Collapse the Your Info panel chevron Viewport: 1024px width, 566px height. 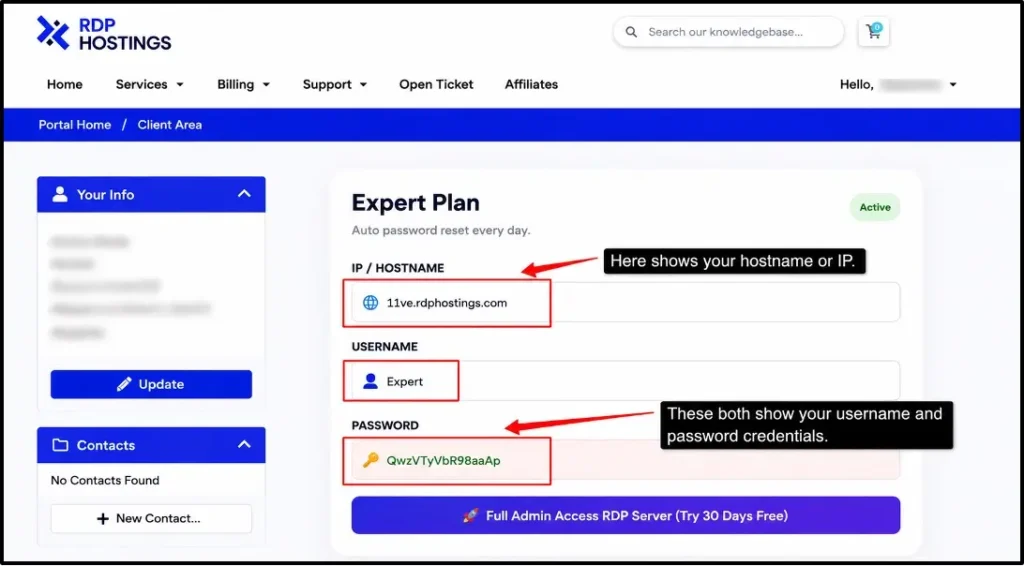click(244, 194)
